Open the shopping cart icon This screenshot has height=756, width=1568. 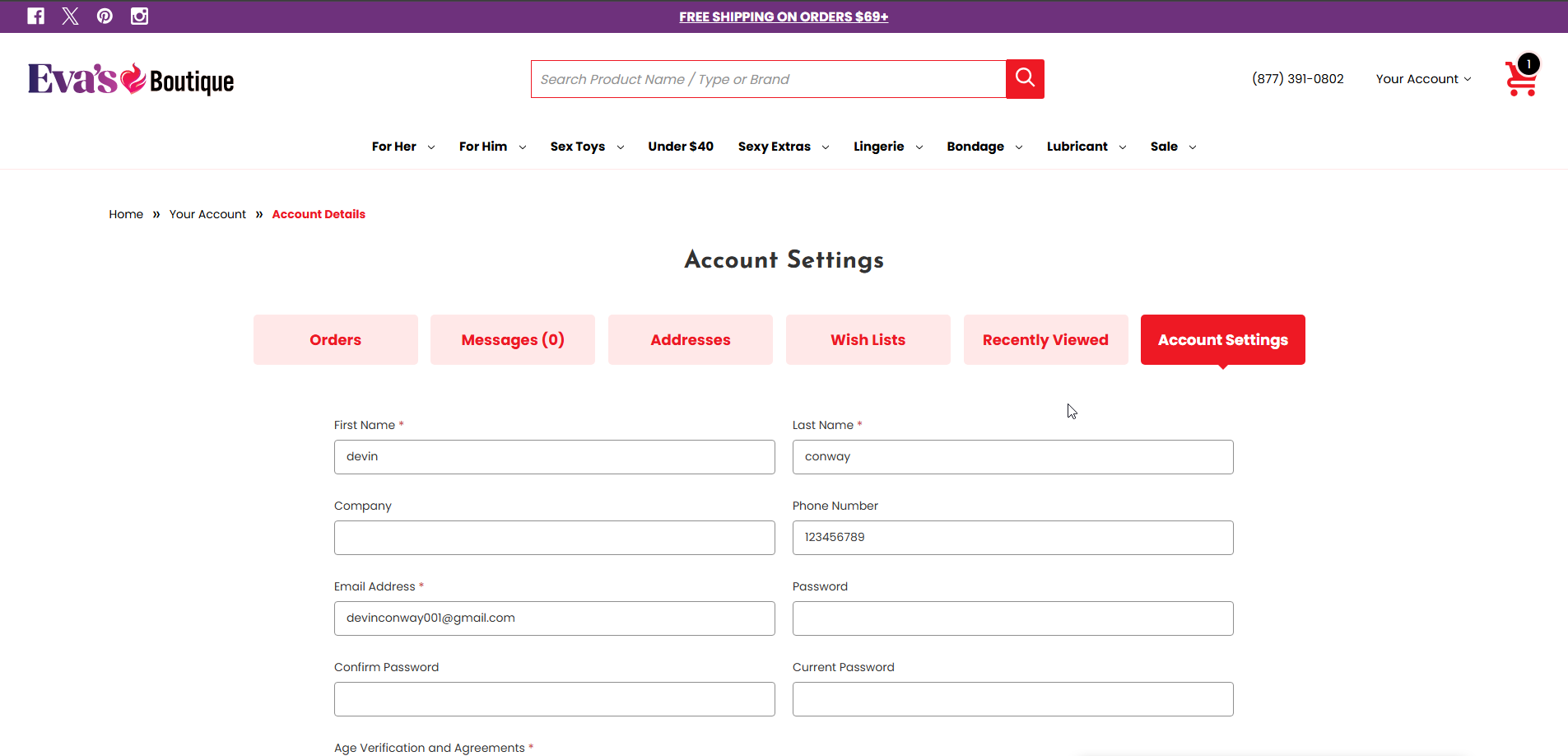(1521, 77)
